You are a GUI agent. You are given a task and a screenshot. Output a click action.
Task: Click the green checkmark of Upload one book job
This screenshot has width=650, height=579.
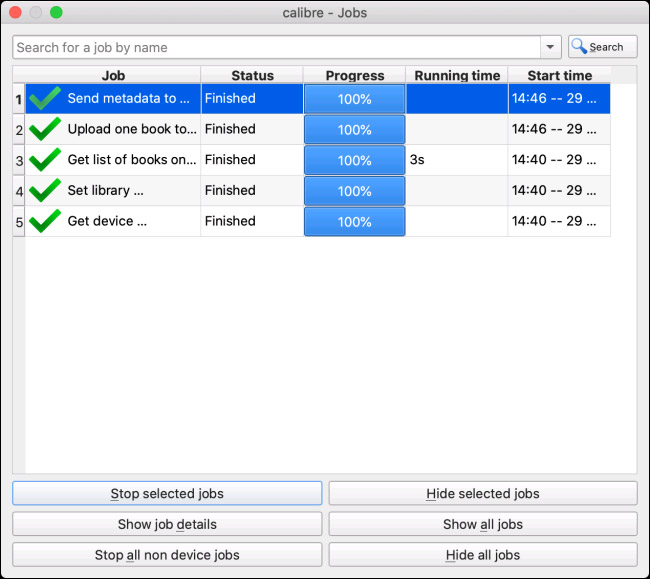click(45, 129)
